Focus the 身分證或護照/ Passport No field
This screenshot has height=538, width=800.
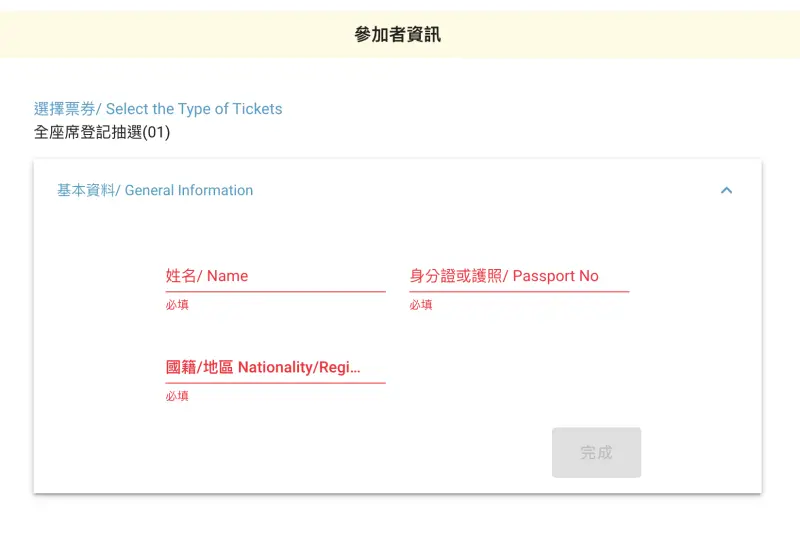click(519, 276)
